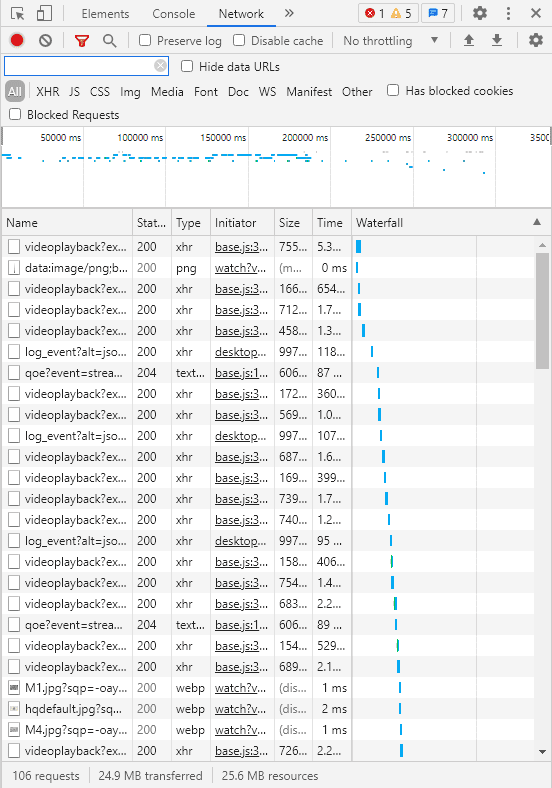
Task: Check the Disable cache option
Action: (x=239, y=40)
